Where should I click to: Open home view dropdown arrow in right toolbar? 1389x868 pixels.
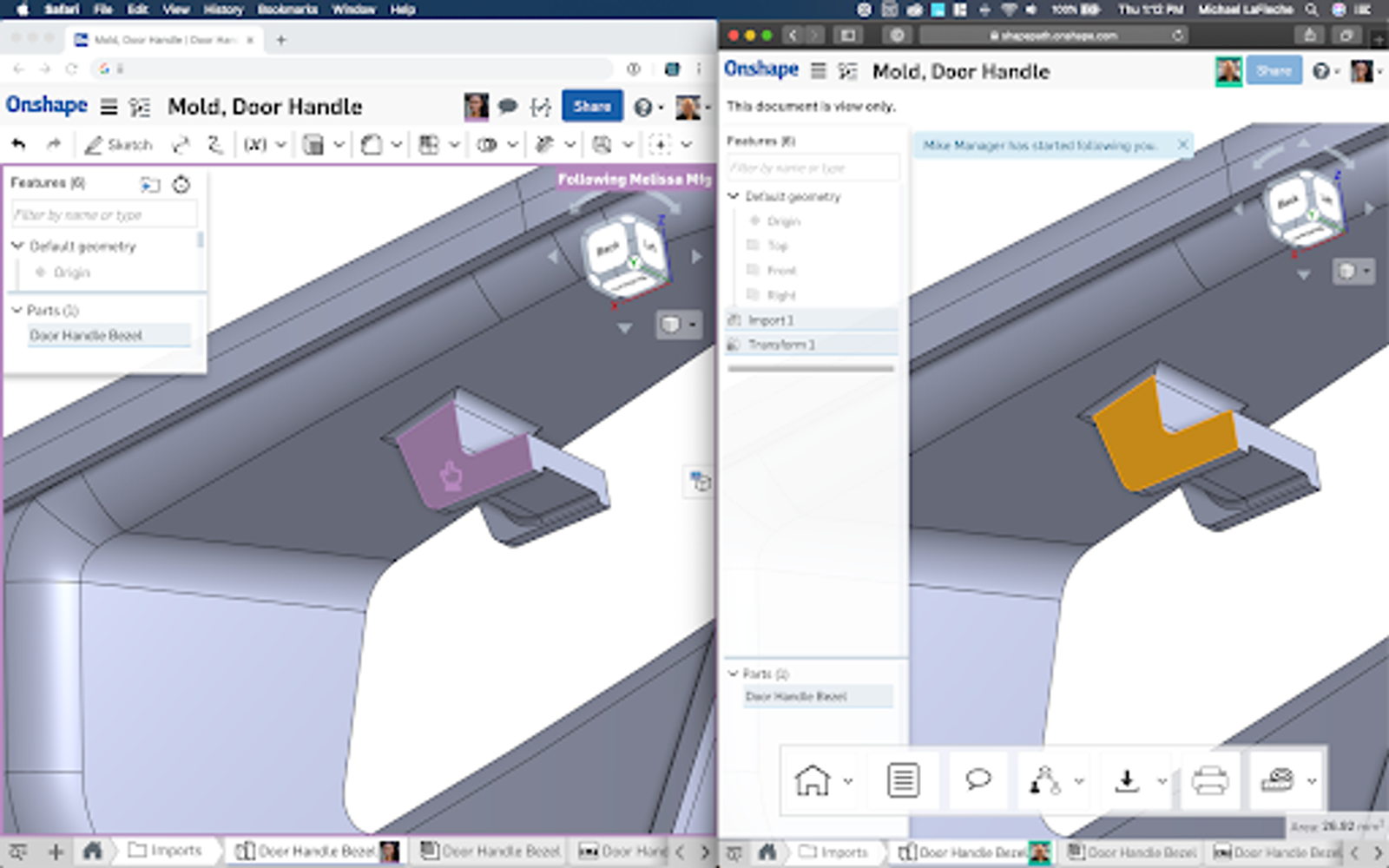click(x=848, y=781)
